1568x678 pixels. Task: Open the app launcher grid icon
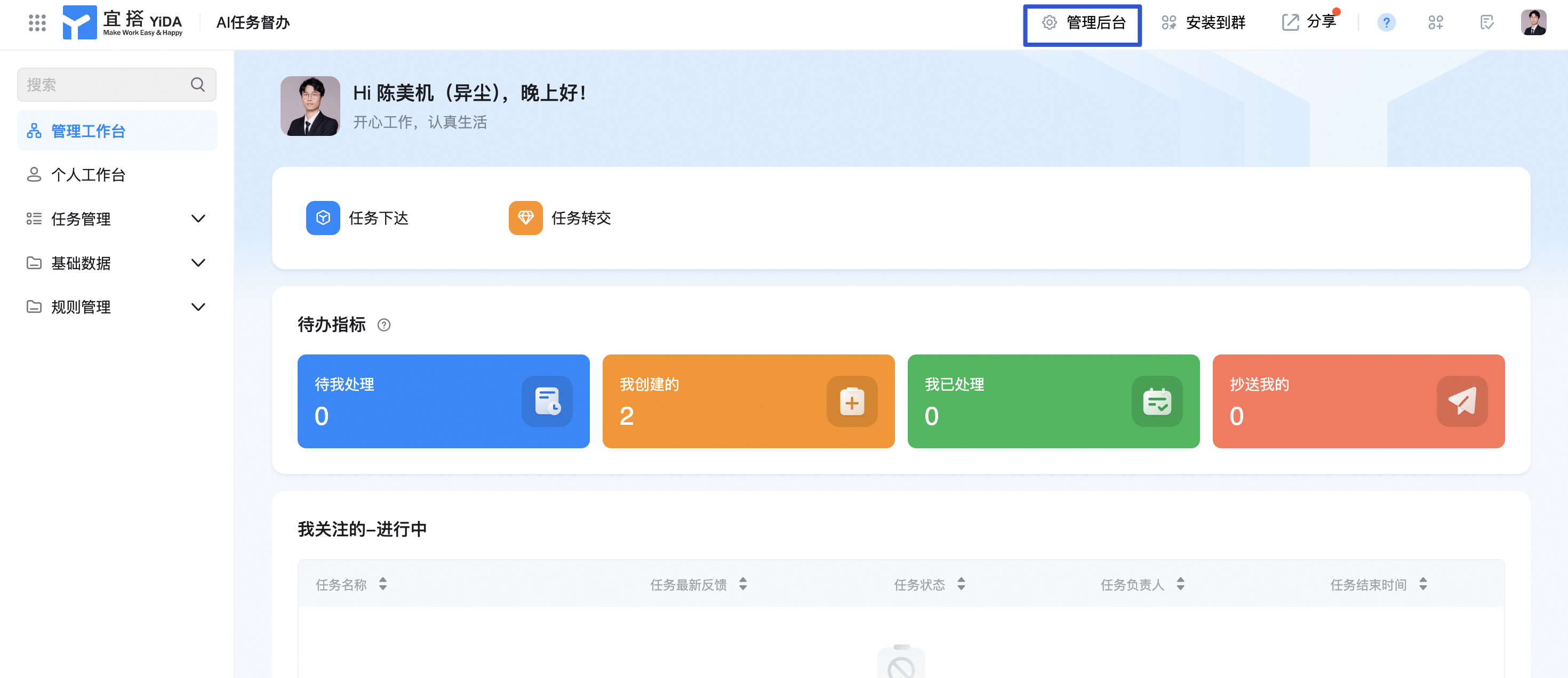click(x=37, y=23)
